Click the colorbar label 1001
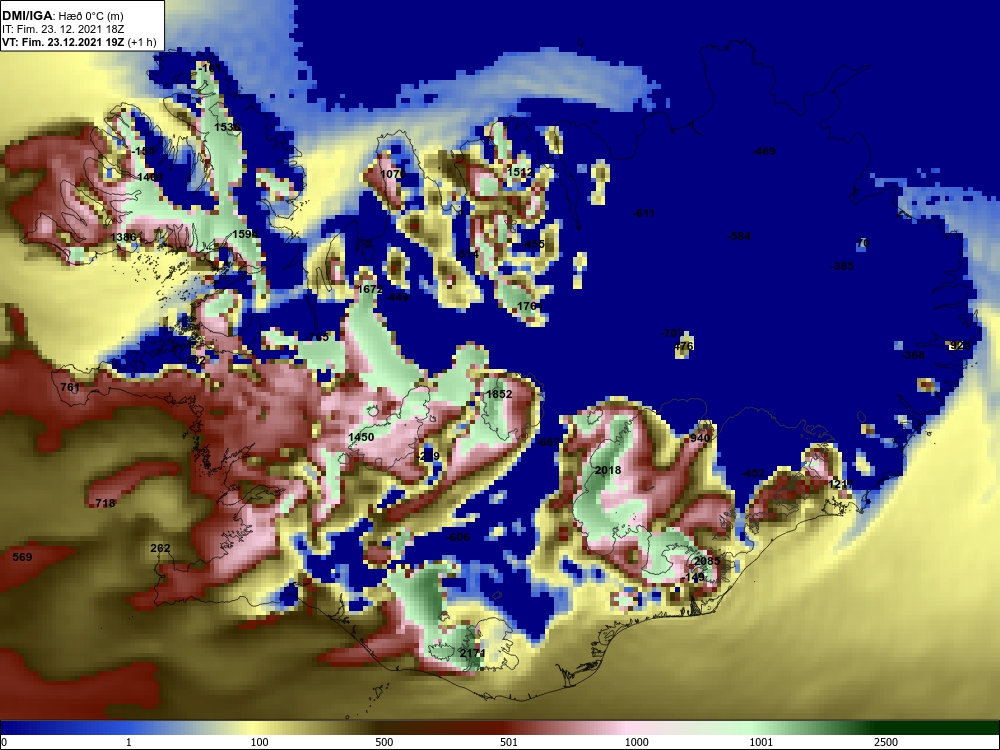1000x750 pixels. (761, 742)
